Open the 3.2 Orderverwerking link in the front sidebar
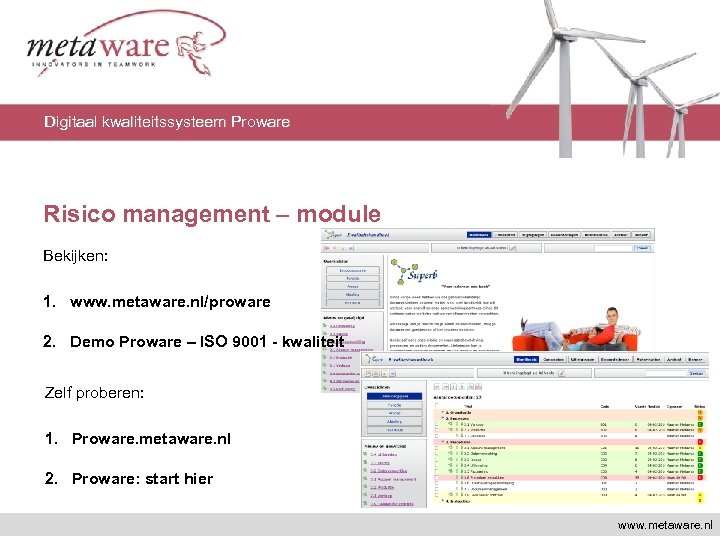This screenshot has height=540, width=720. 388,471
